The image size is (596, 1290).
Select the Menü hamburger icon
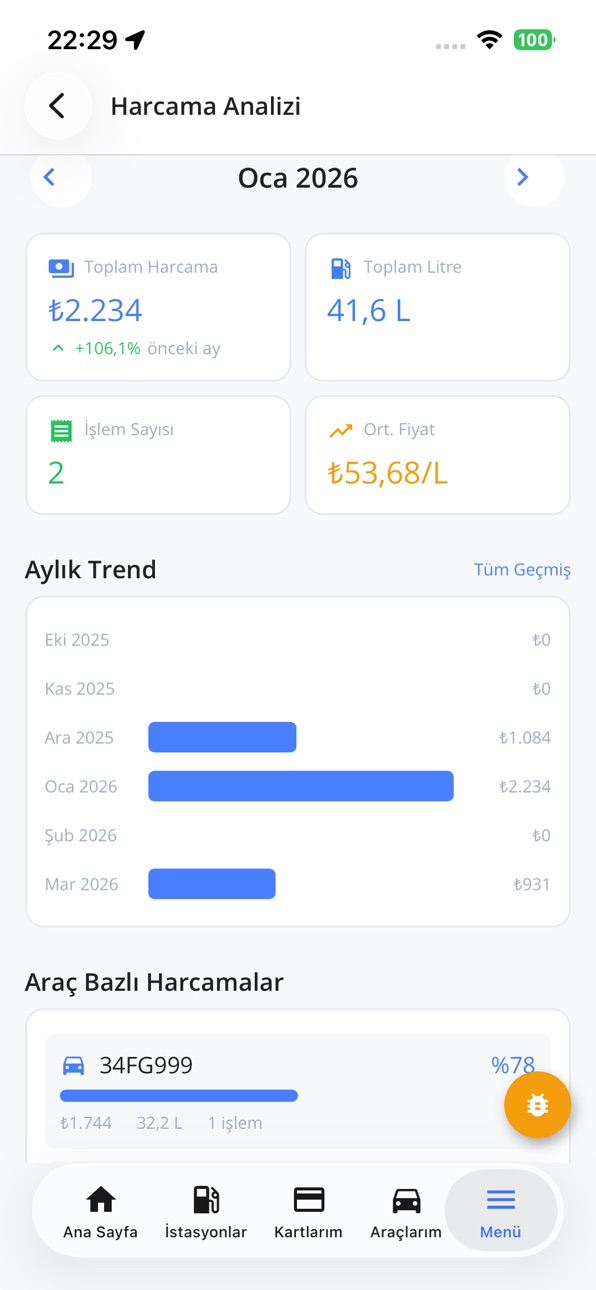[x=501, y=1200]
